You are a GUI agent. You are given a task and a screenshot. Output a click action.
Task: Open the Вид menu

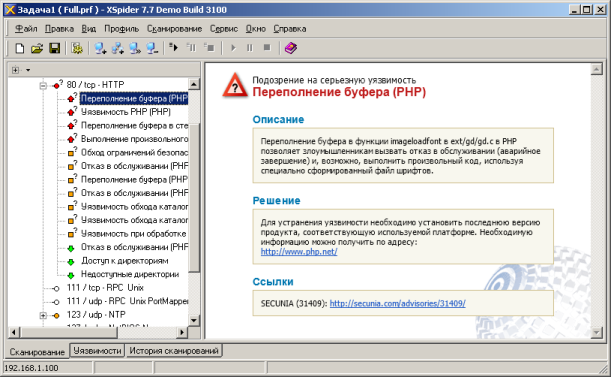(x=89, y=29)
